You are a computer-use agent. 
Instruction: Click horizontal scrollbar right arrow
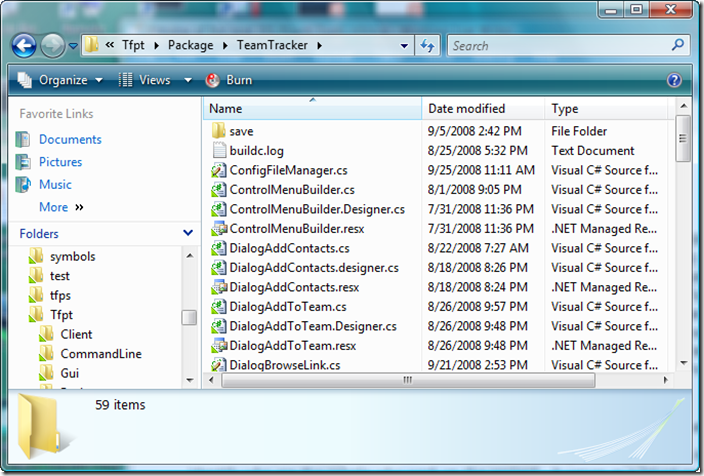(x=665, y=380)
